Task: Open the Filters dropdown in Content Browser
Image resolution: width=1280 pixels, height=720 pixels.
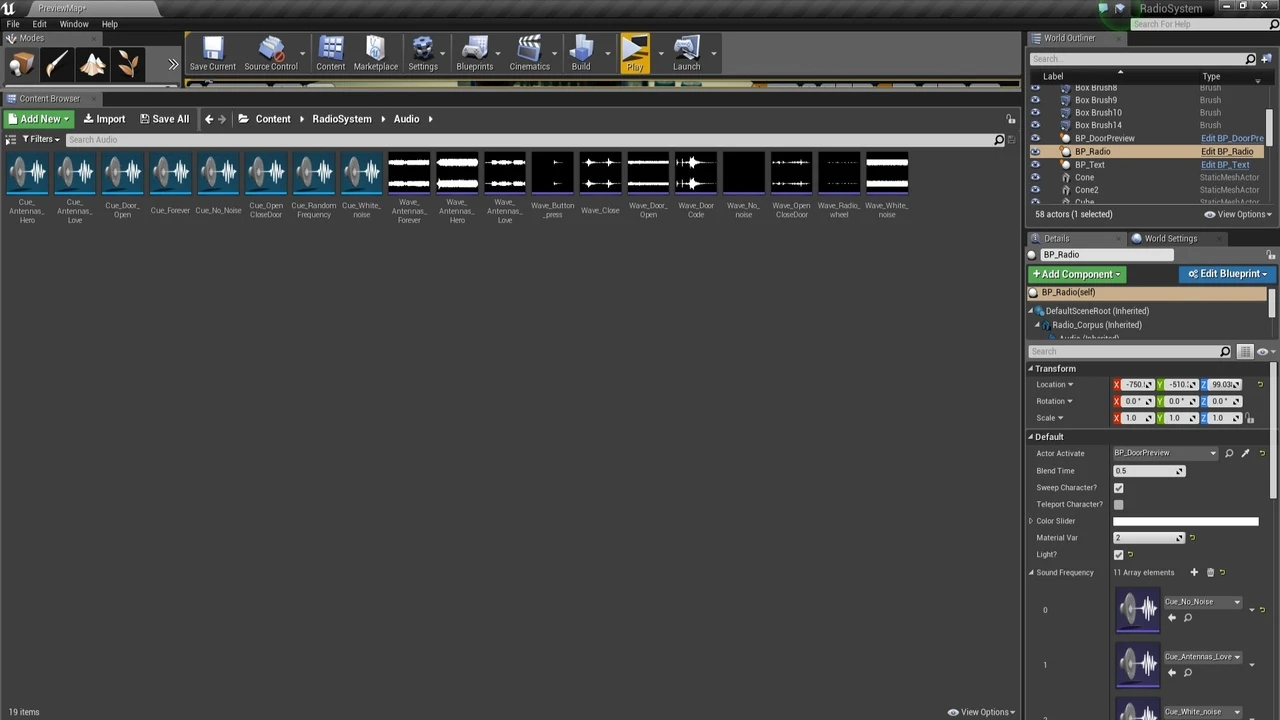Action: click(x=39, y=140)
